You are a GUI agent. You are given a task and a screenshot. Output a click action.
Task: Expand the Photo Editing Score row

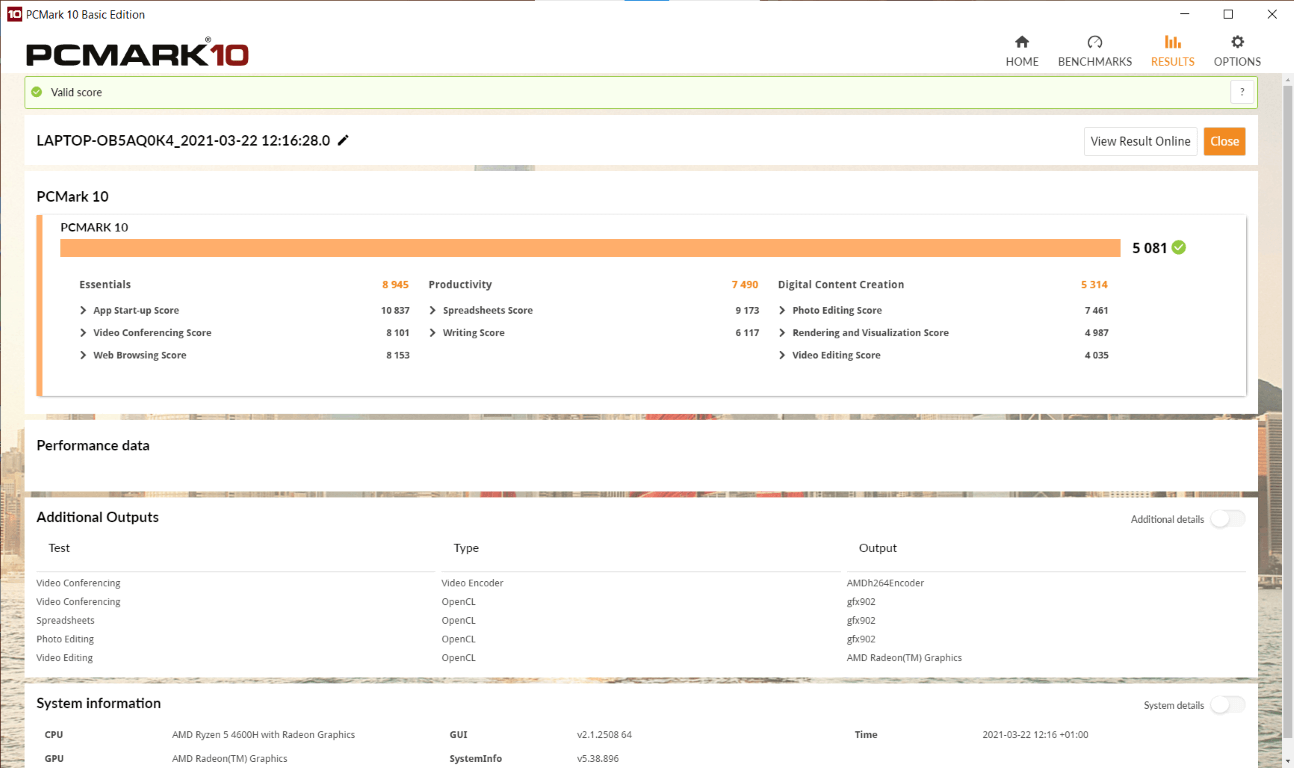click(x=782, y=311)
